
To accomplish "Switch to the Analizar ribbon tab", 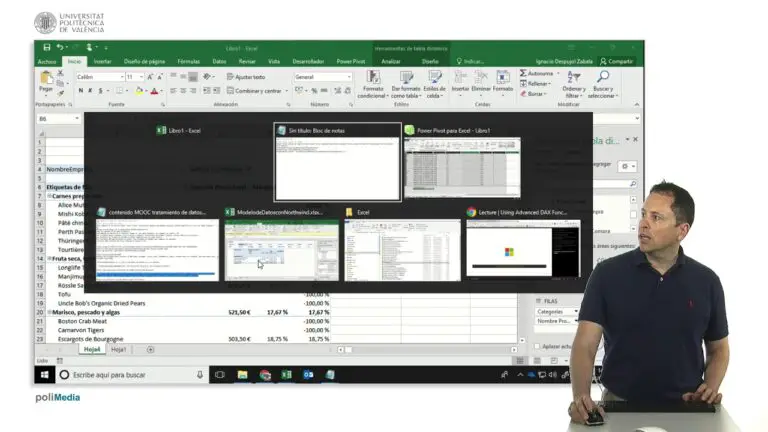I will 391,62.
